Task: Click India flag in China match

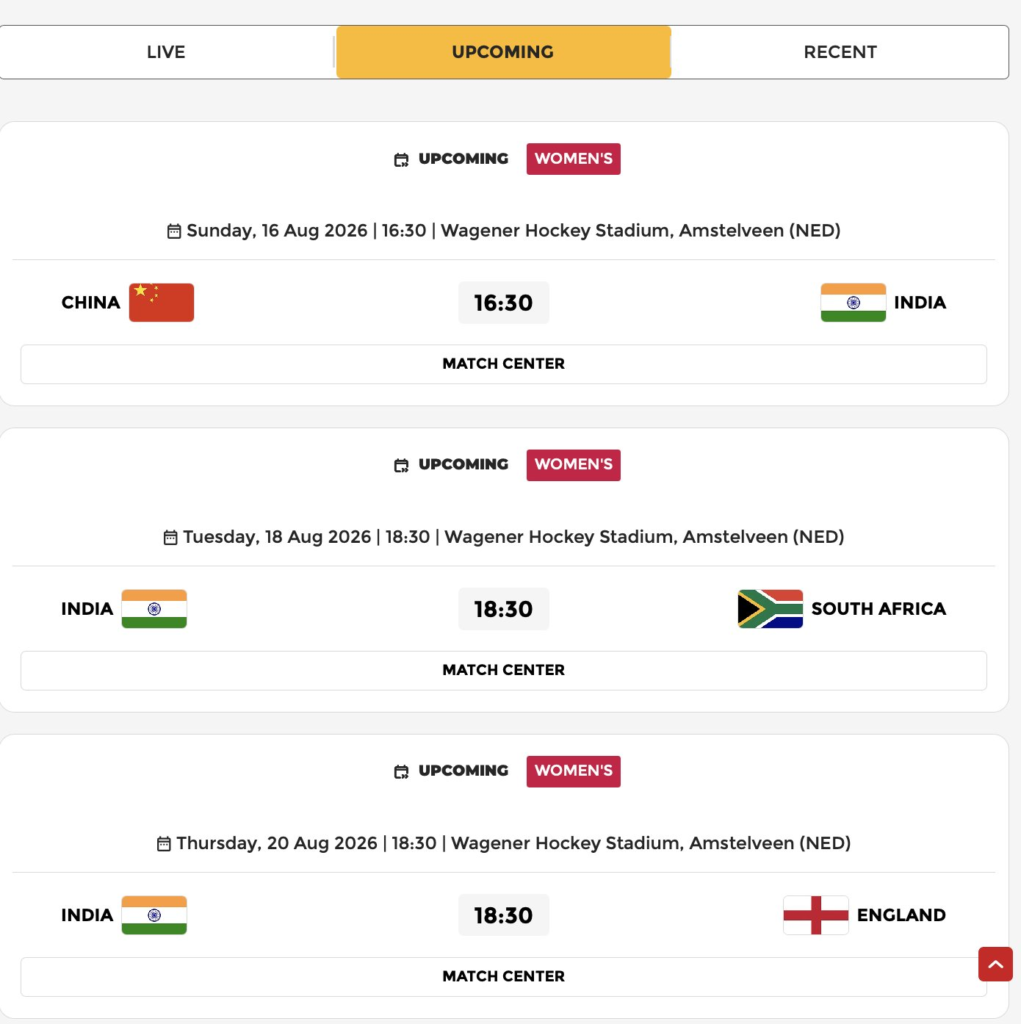Action: (x=853, y=302)
